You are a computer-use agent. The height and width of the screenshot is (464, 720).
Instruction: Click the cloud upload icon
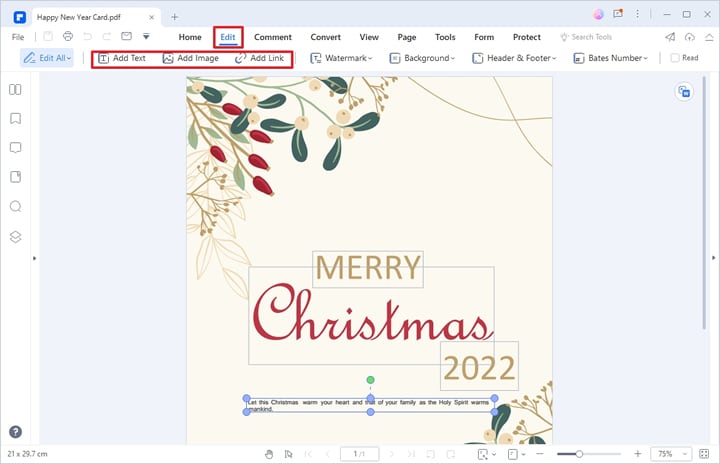pos(690,37)
